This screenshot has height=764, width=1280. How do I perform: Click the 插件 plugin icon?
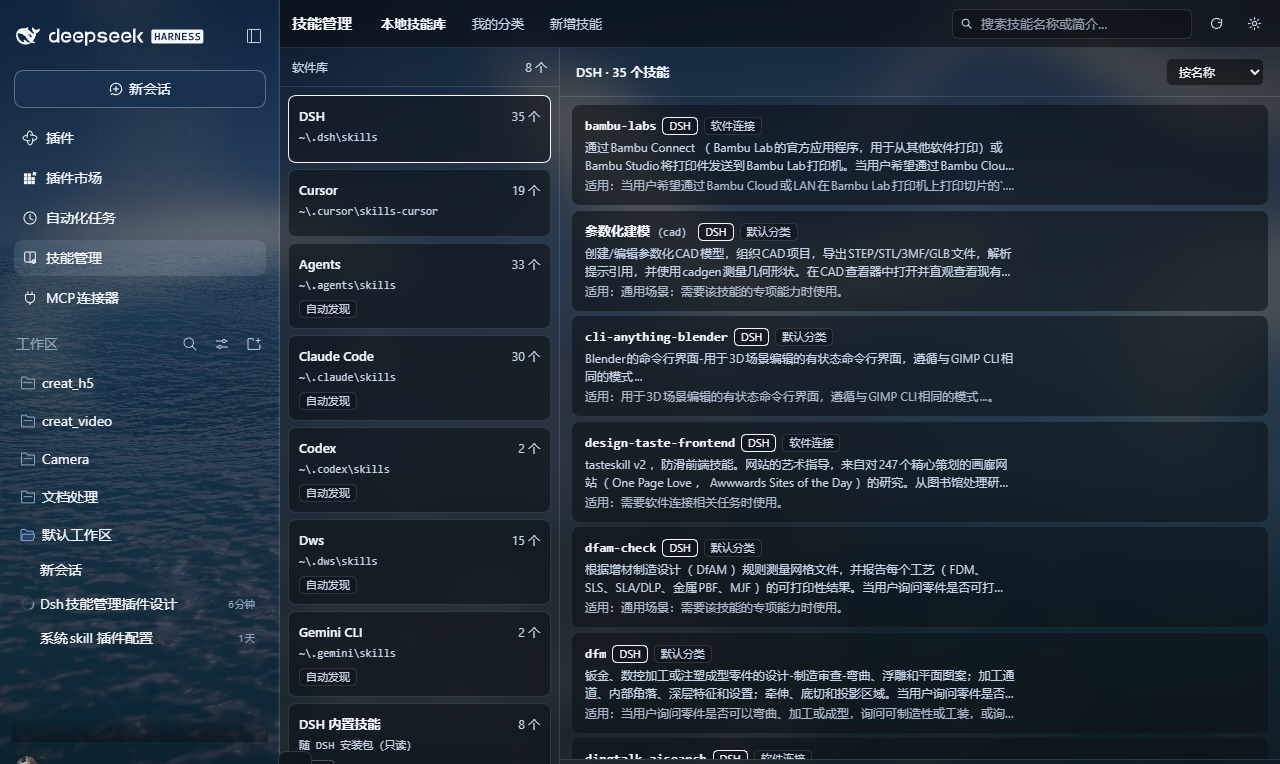tap(29, 138)
